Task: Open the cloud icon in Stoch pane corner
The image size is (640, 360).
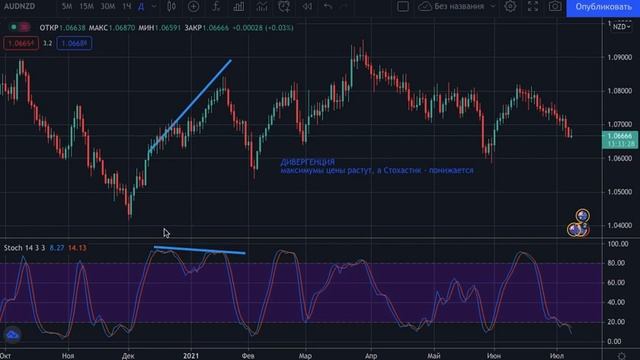Action: (12, 335)
